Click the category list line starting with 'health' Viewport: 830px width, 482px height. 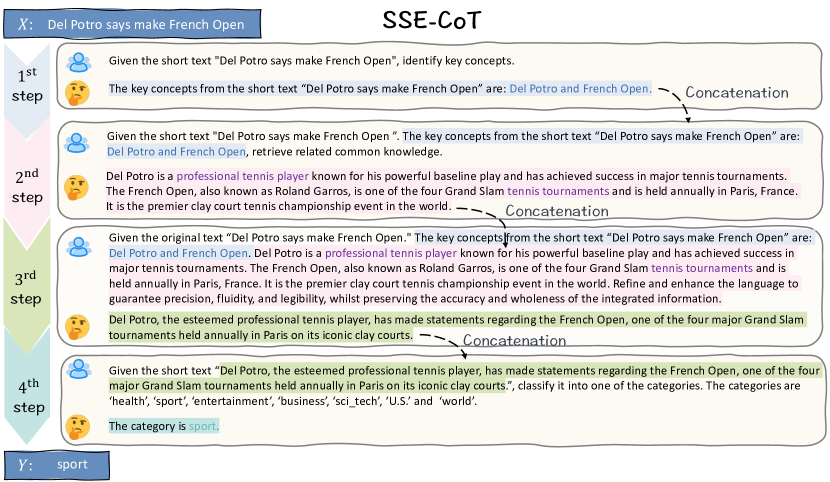click(293, 401)
